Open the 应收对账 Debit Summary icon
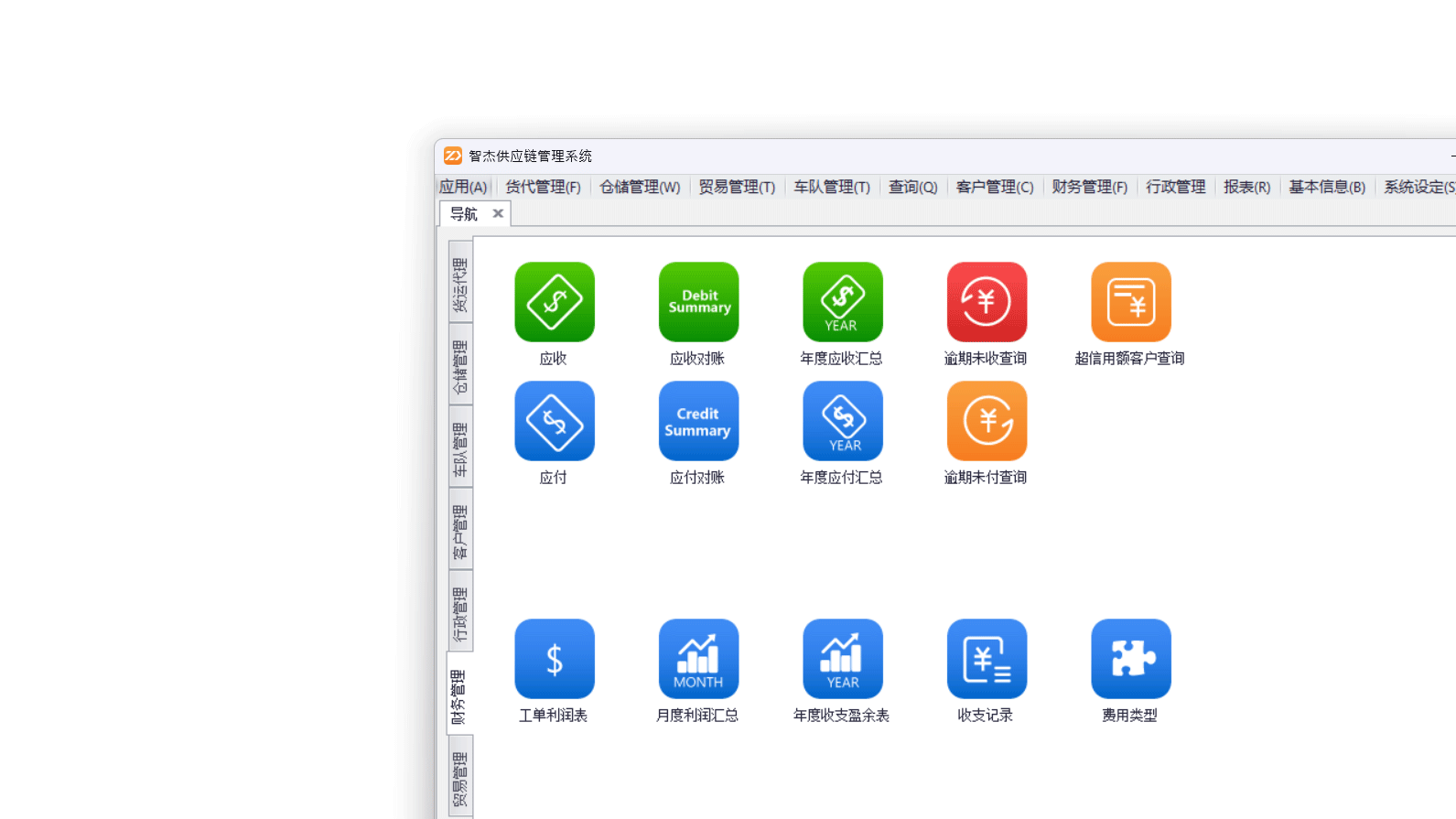This screenshot has height=819, width=1456. (x=698, y=302)
